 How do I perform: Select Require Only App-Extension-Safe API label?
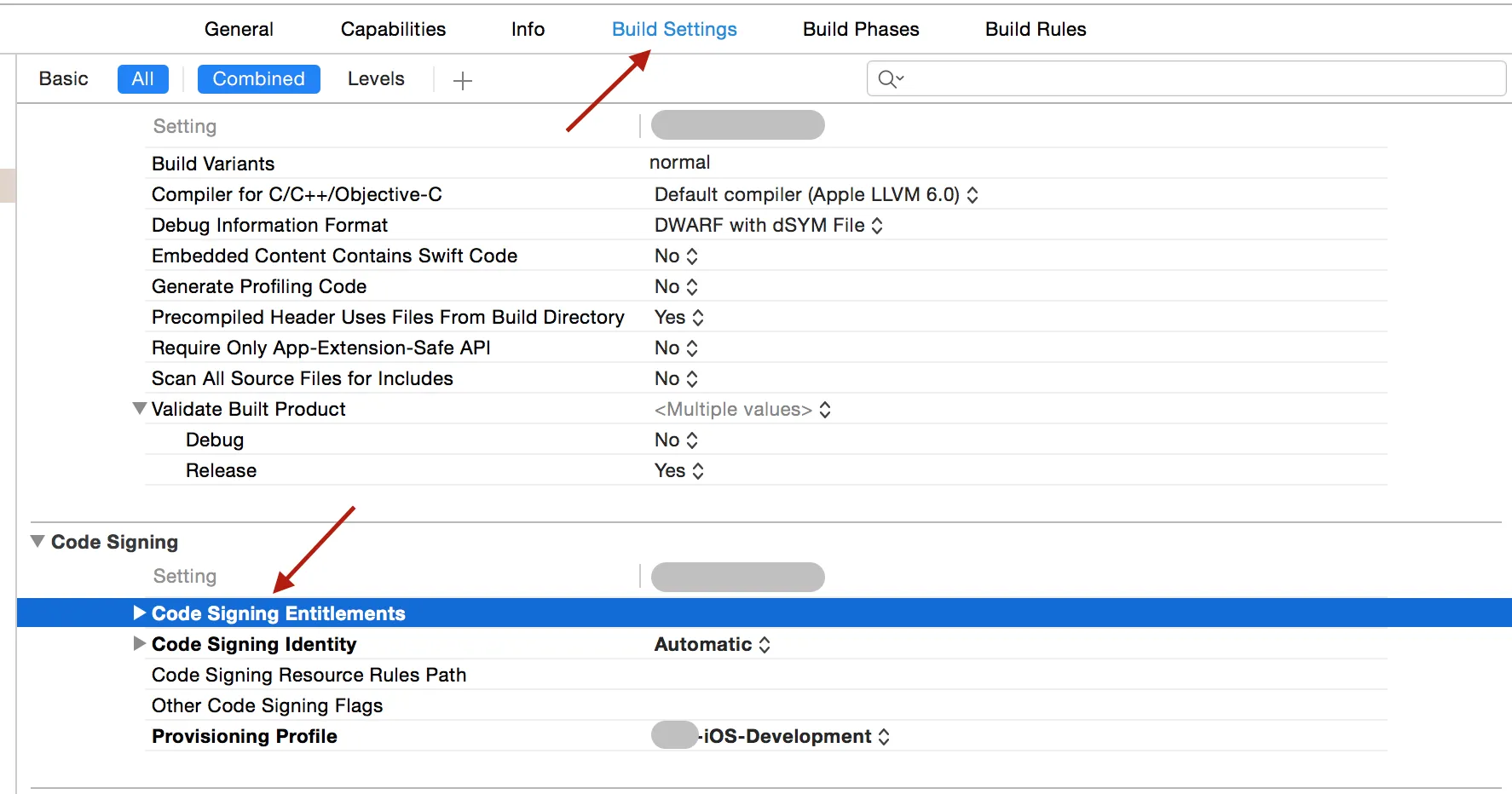(x=321, y=348)
